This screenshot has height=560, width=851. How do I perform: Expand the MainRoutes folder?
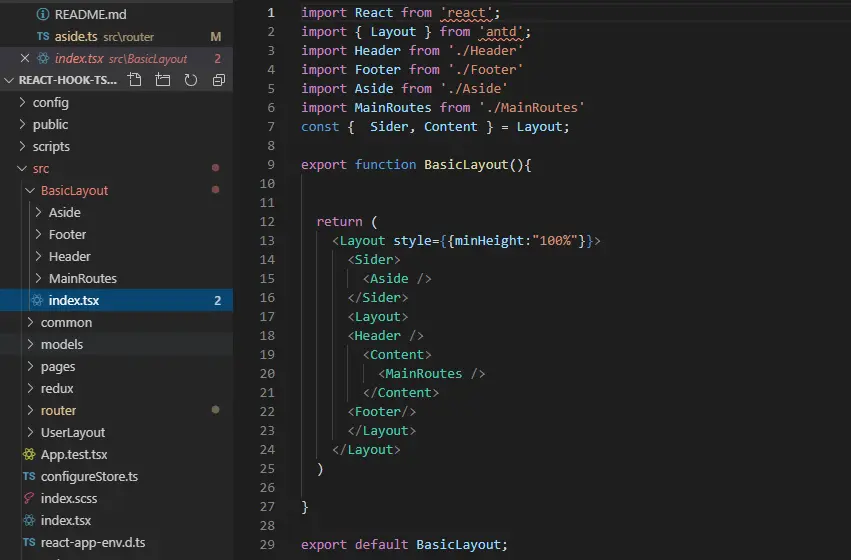point(38,278)
